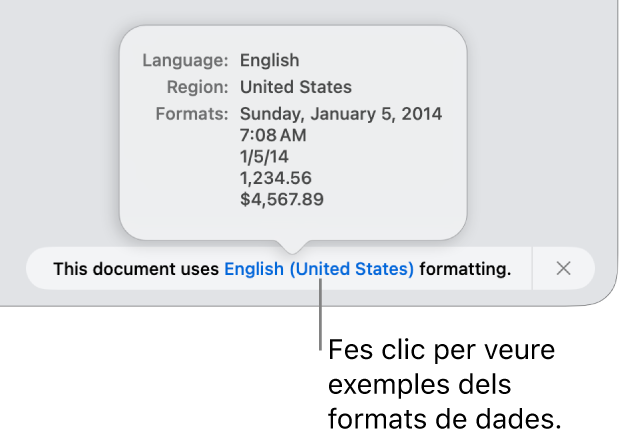Click the 'This document uses' banner text
The image size is (619, 438).
click(136, 268)
